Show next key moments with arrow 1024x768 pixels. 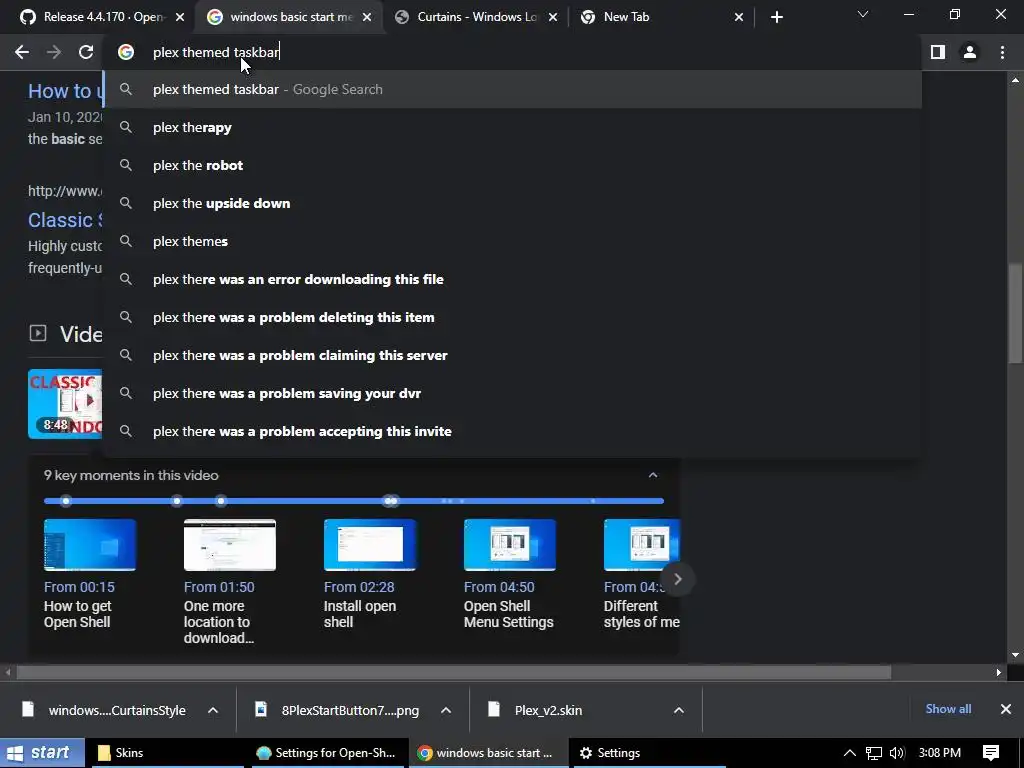678,579
